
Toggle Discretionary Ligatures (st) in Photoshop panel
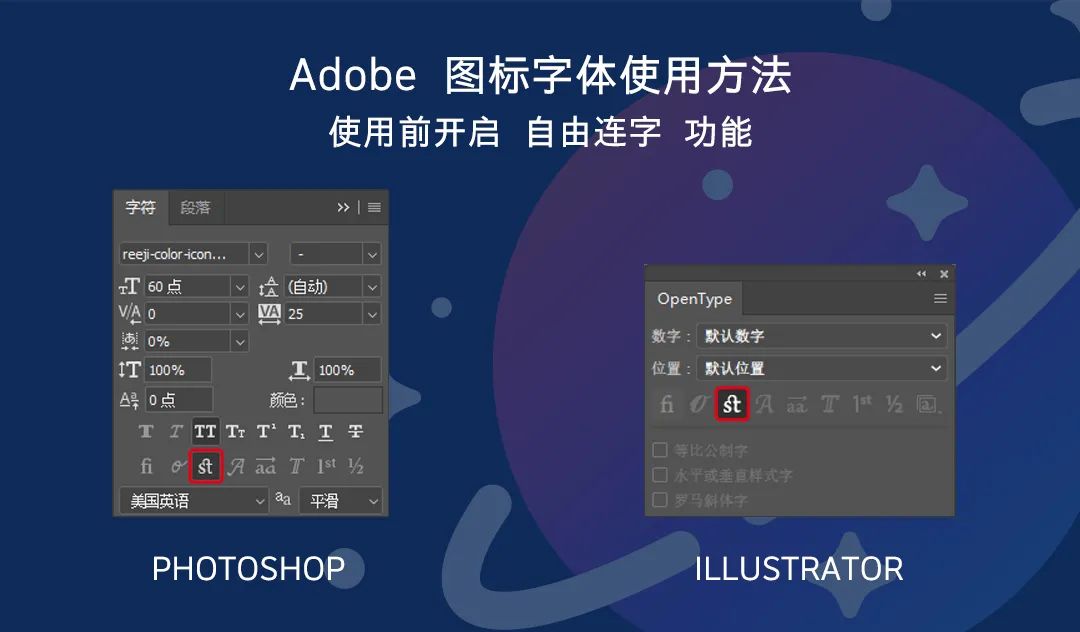(205, 467)
